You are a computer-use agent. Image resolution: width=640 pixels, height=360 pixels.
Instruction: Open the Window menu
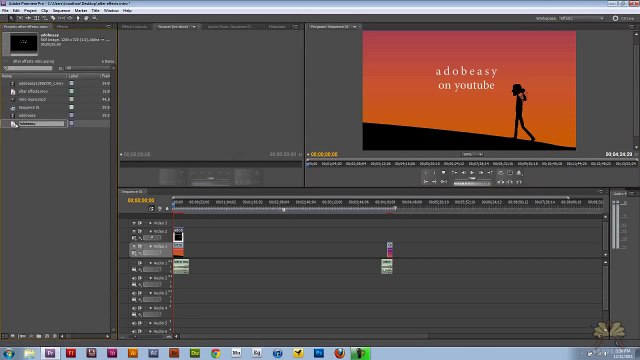point(111,11)
